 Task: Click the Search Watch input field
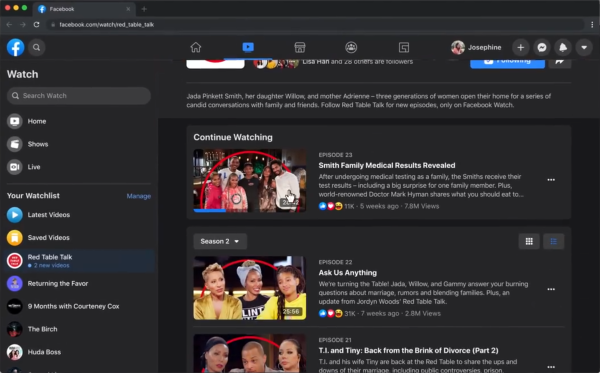79,96
